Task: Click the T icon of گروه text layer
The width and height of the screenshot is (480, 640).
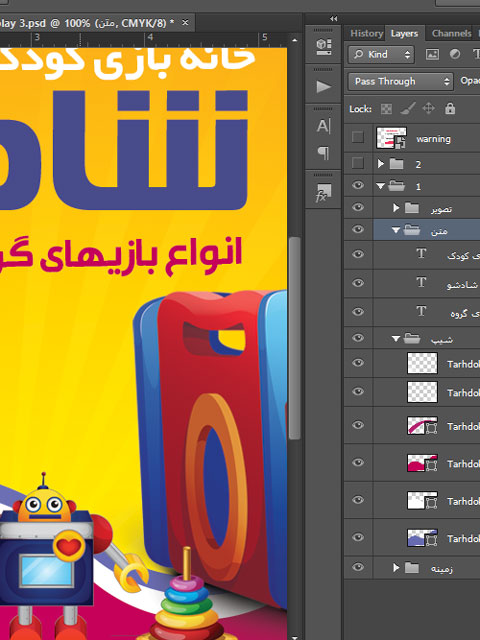Action: click(421, 311)
